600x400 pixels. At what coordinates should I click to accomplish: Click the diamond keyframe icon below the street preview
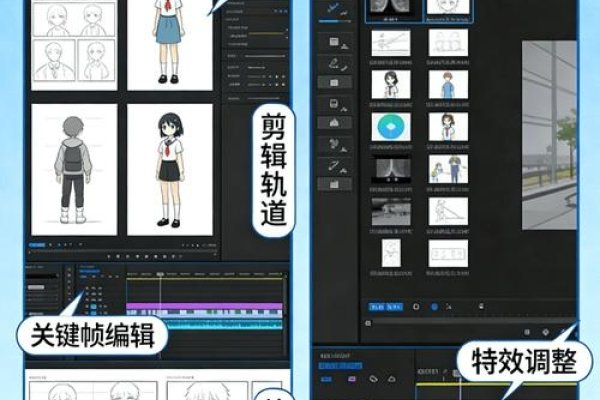pos(546,332)
